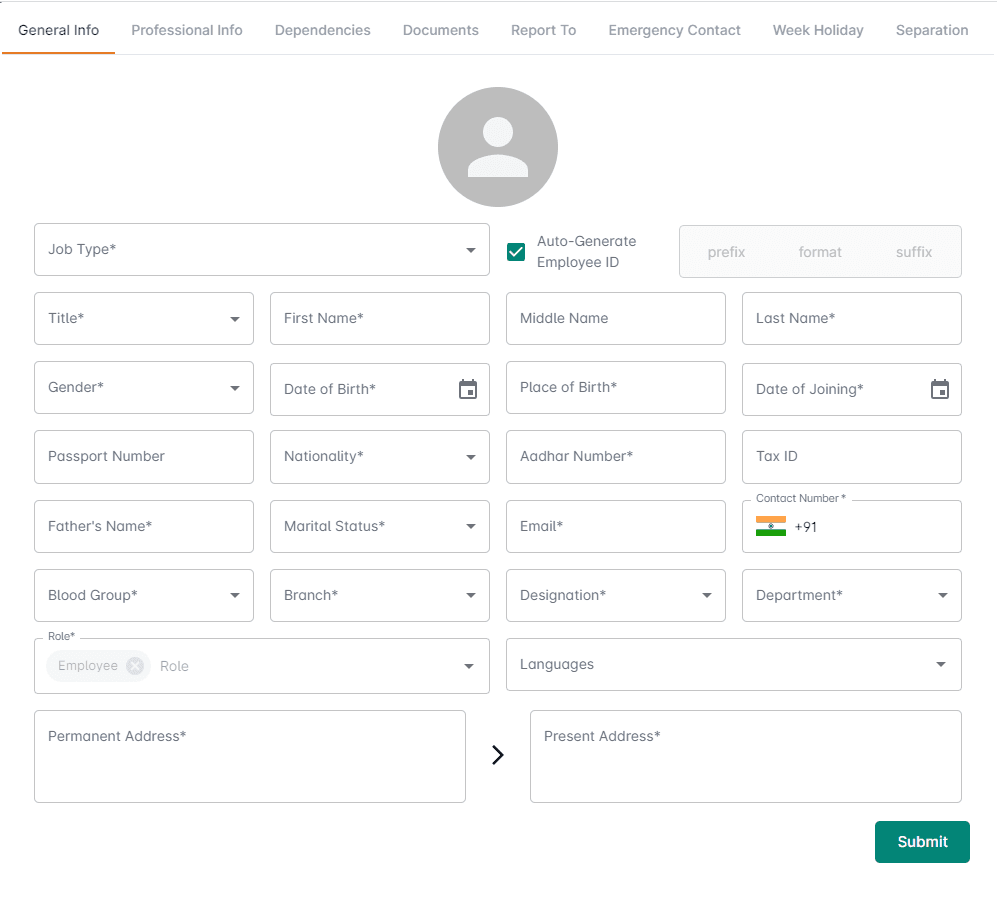
Task: Uncheck Auto-Generate Employee ID checkbox
Action: click(516, 252)
